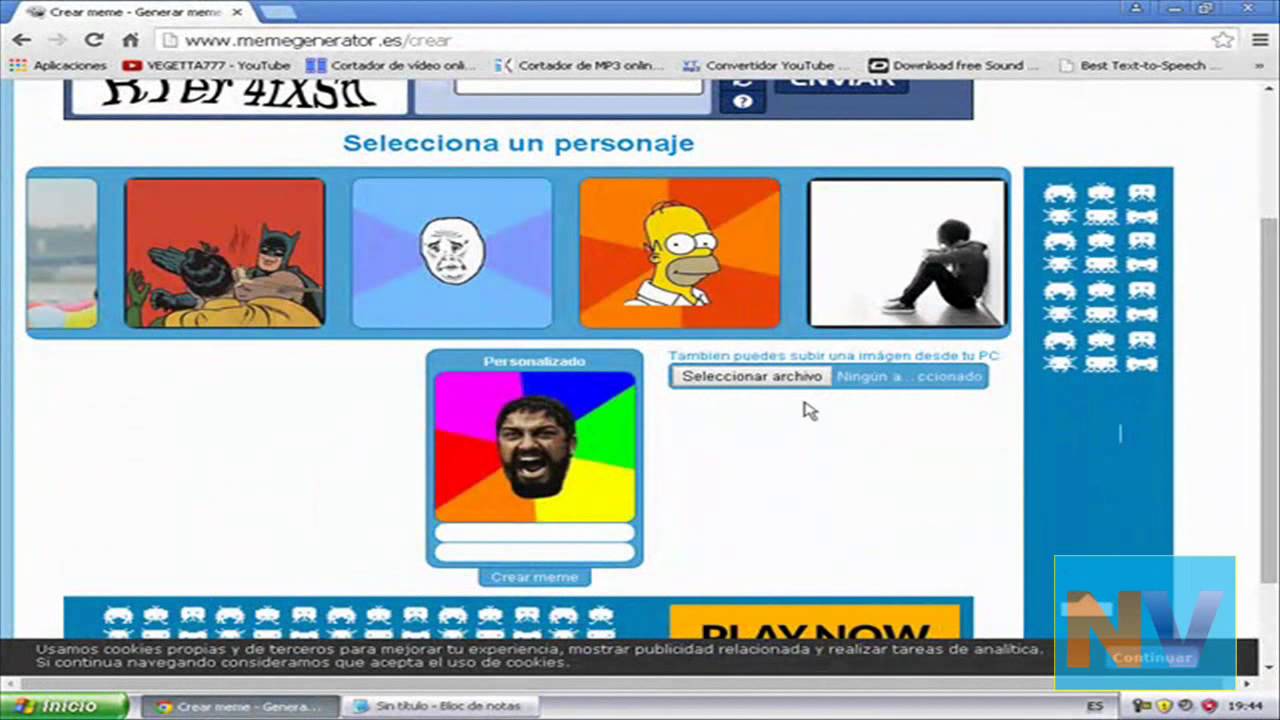Viewport: 1280px width, 720px height.
Task: Go back with the browser back arrow
Action: pyautogui.click(x=22, y=40)
